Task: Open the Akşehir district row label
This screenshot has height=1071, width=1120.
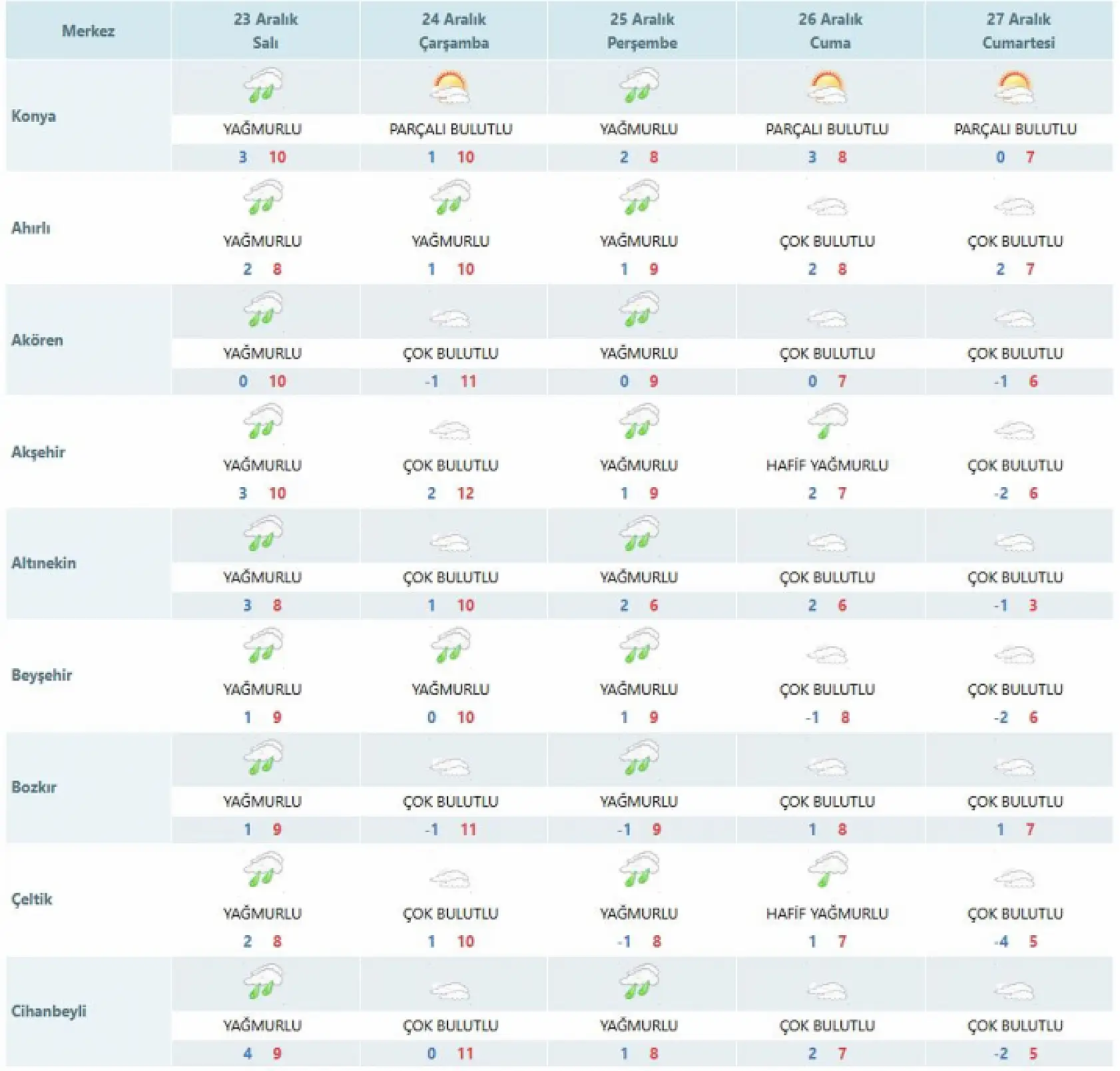Action: (x=39, y=452)
